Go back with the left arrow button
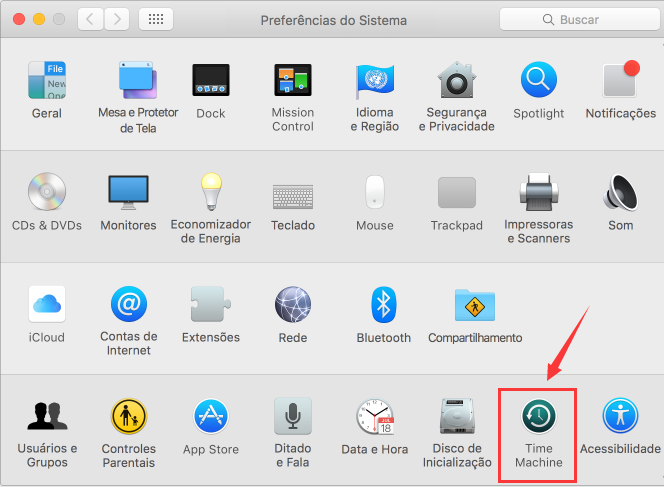The image size is (664, 487). point(90,19)
